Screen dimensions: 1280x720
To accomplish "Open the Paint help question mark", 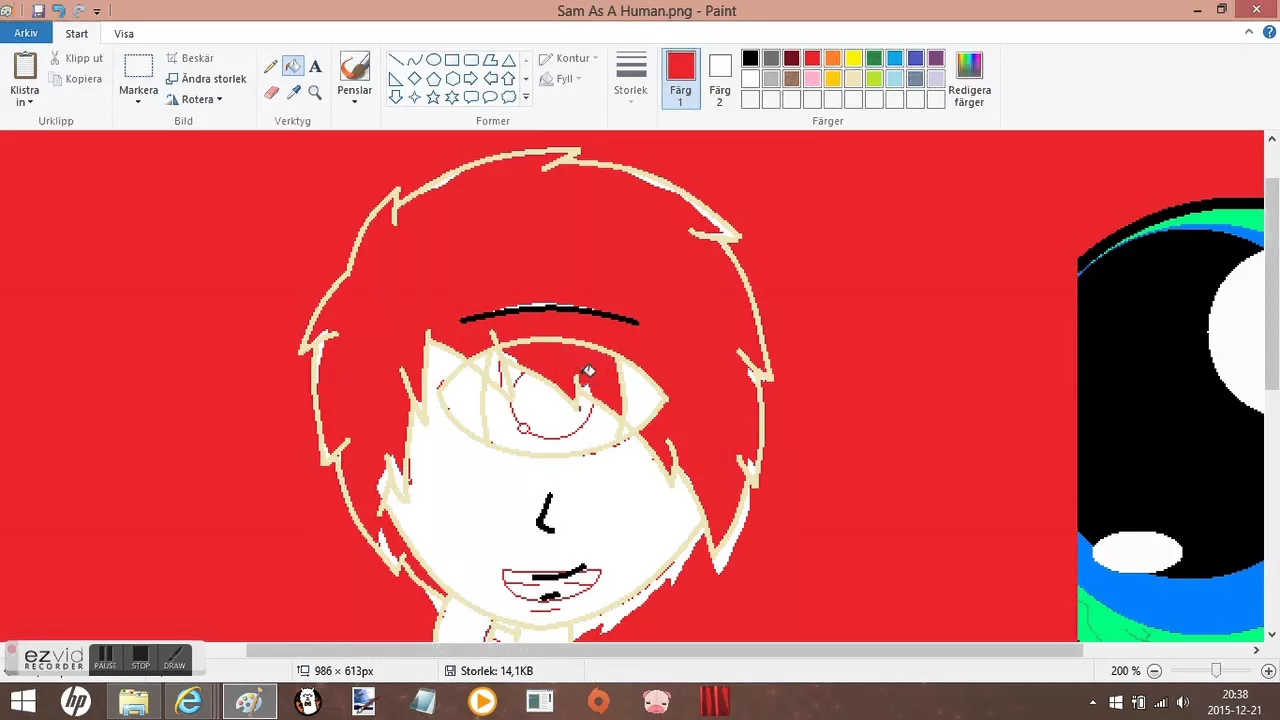I will (1267, 33).
